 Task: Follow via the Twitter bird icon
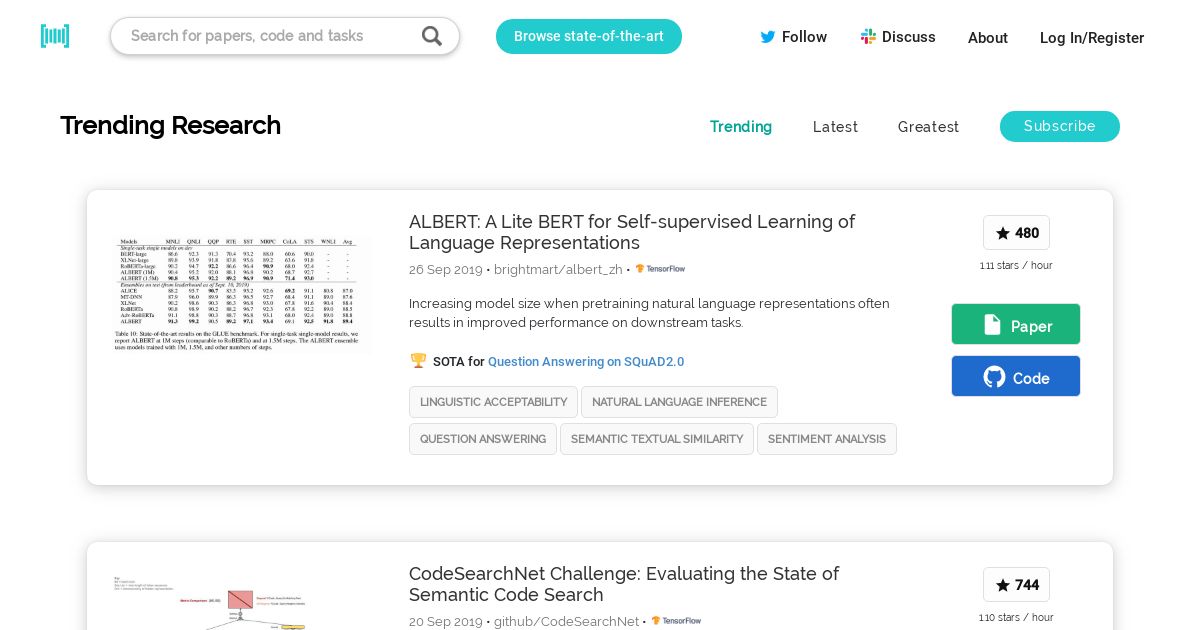coord(768,37)
